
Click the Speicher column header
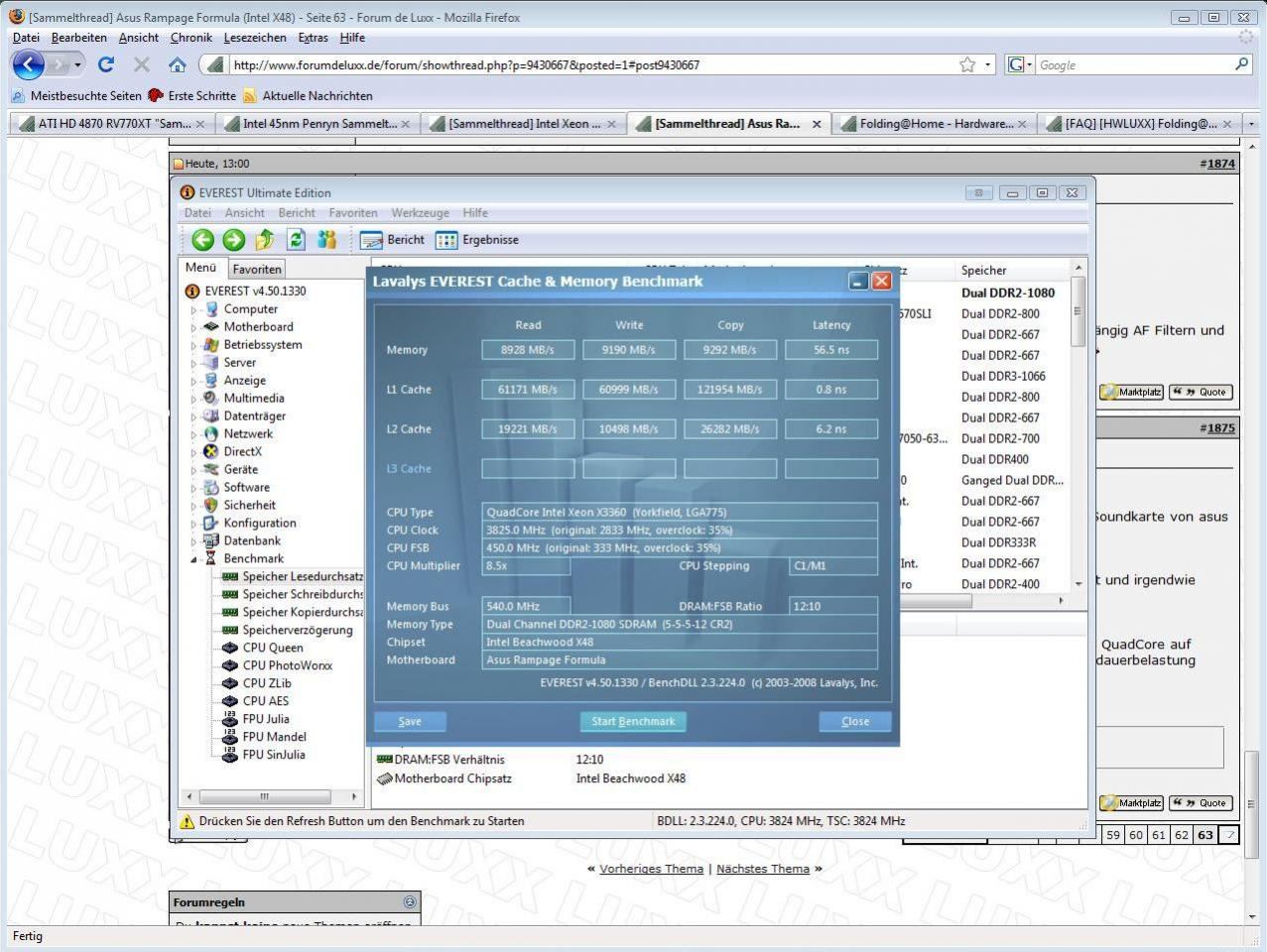pyautogui.click(x=1012, y=270)
